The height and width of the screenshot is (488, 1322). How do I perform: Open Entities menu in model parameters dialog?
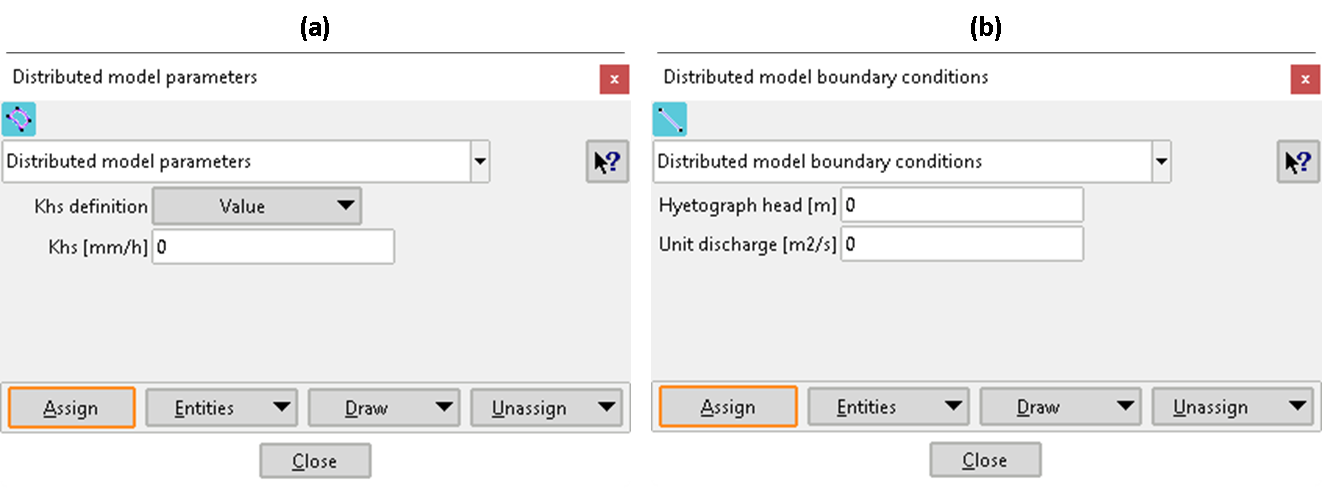coord(222,408)
